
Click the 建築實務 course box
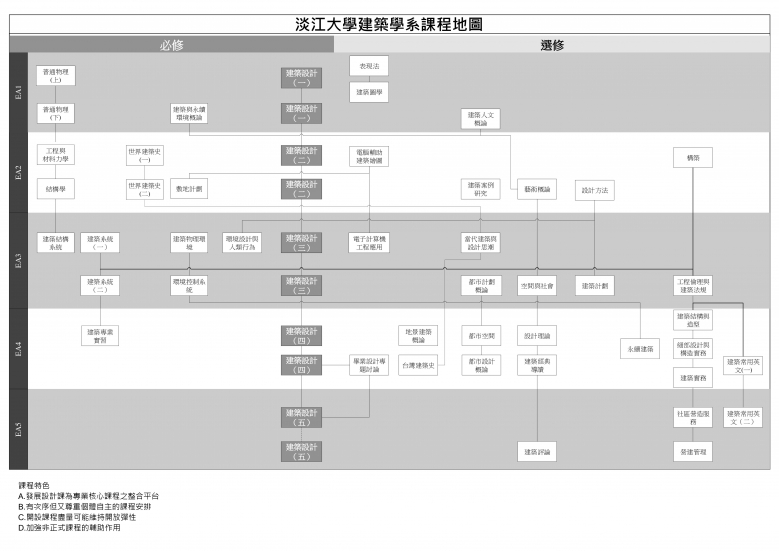coord(693,378)
